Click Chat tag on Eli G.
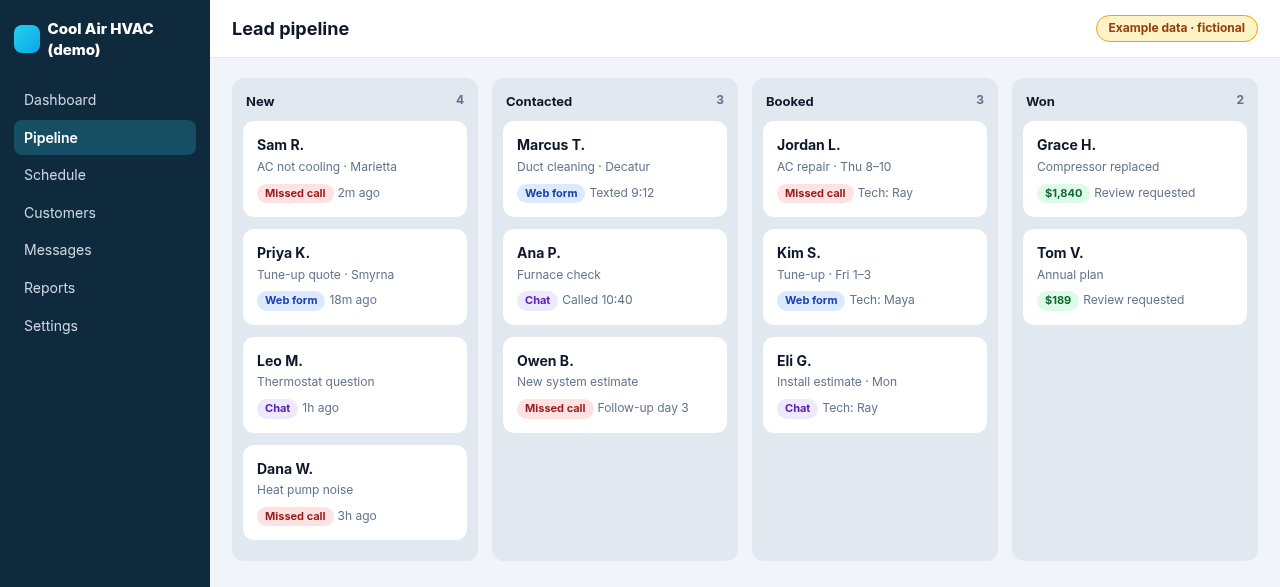The width and height of the screenshot is (1280, 587). pyautogui.click(x=797, y=408)
